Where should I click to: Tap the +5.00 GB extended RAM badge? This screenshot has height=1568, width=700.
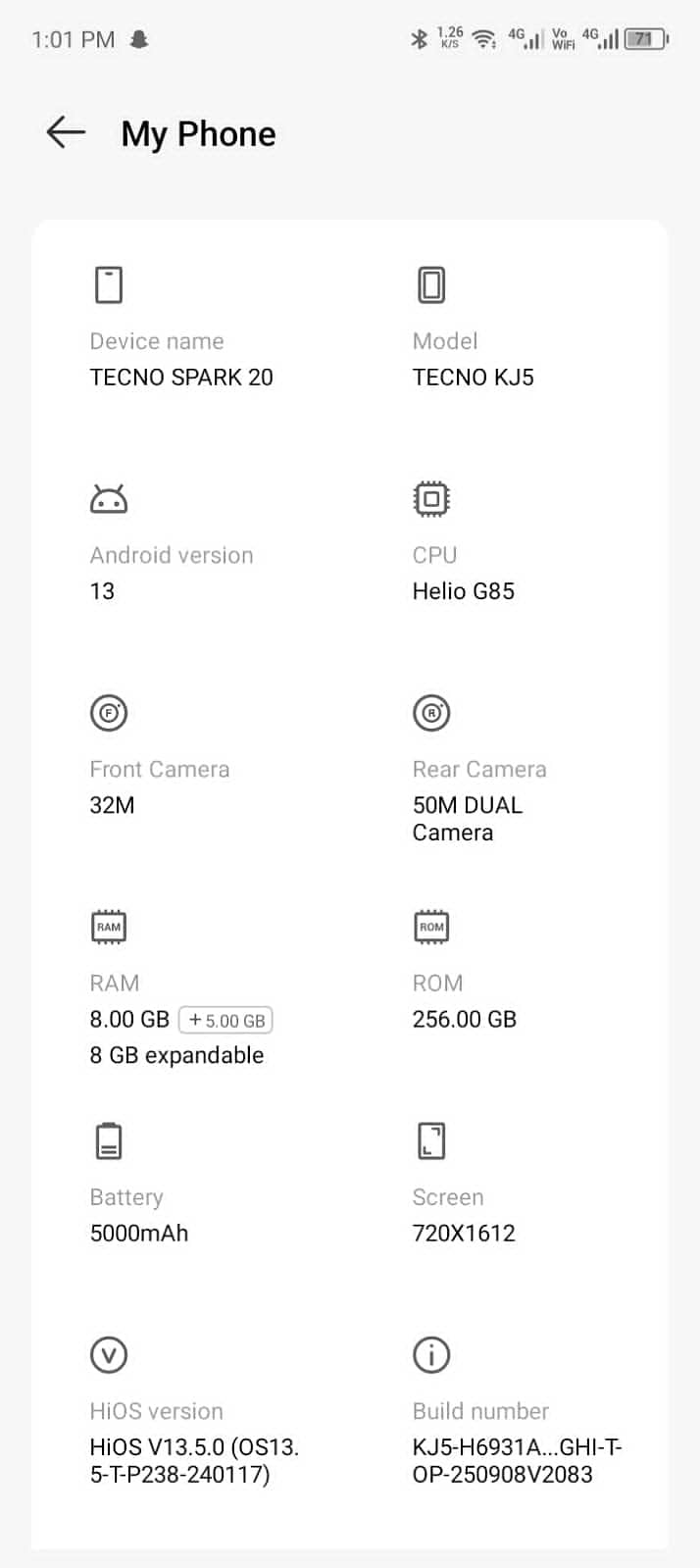(x=226, y=1020)
